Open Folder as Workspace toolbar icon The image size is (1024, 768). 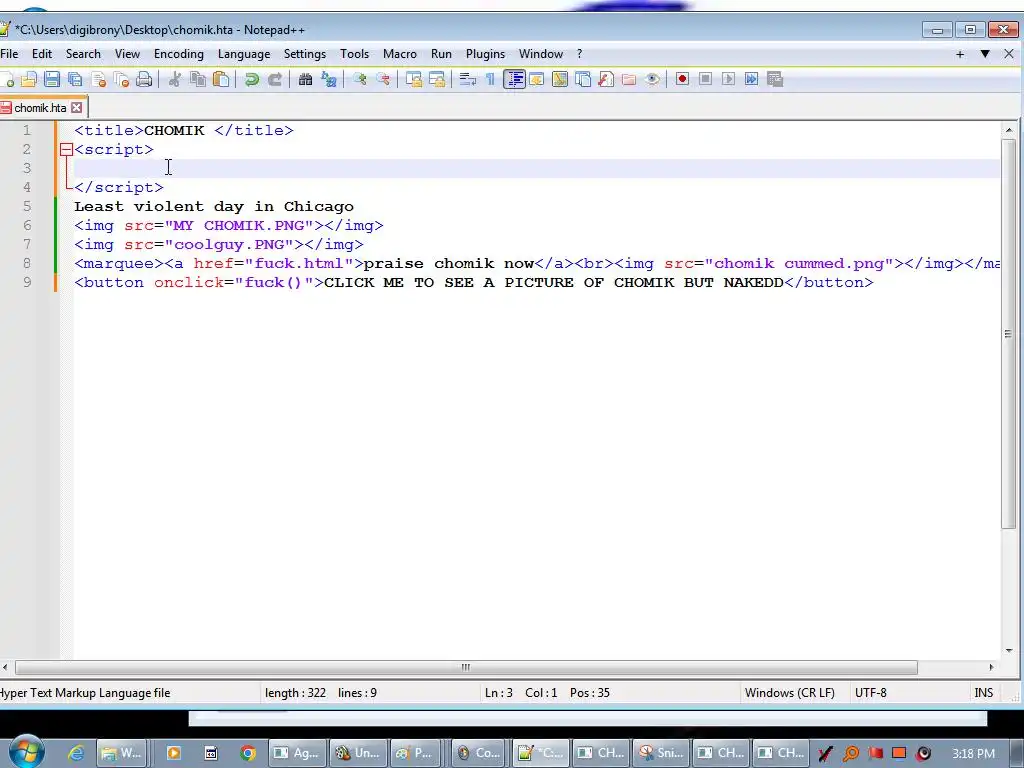pos(629,79)
